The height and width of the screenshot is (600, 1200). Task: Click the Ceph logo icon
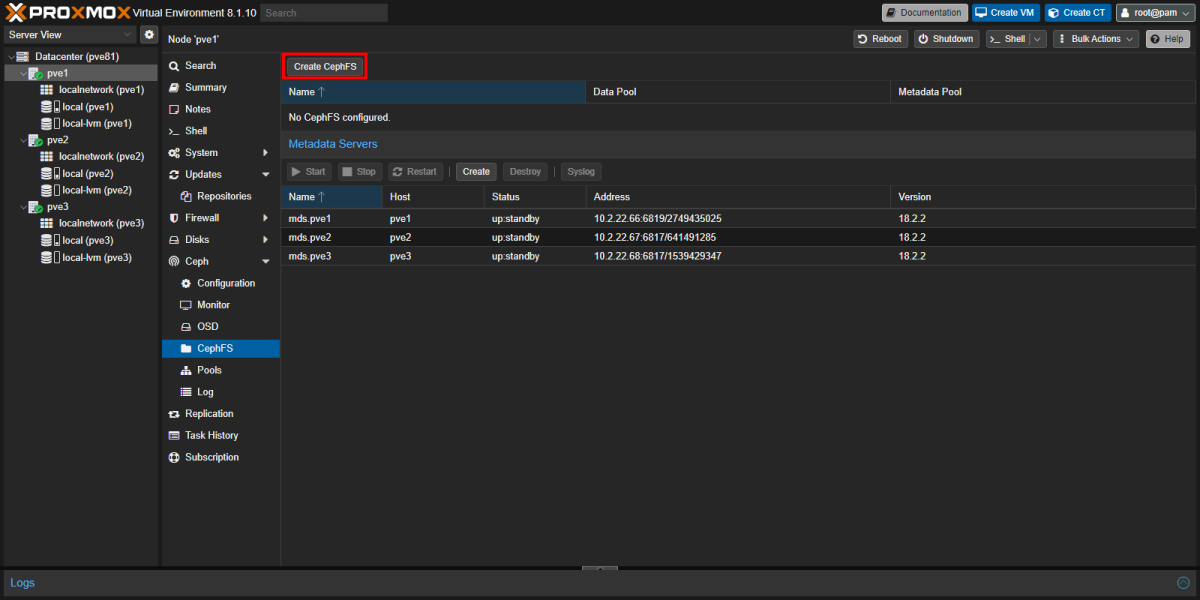174,262
